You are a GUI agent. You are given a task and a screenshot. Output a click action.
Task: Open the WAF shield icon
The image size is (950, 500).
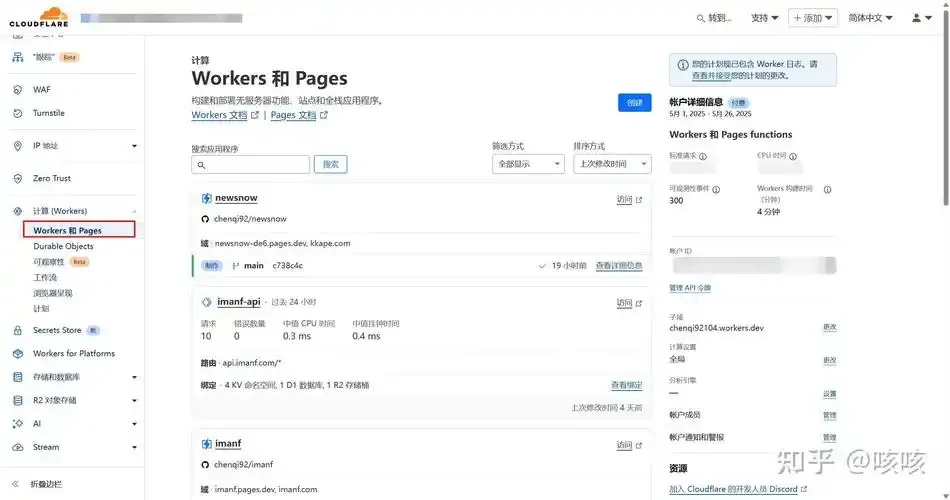pos(18,90)
